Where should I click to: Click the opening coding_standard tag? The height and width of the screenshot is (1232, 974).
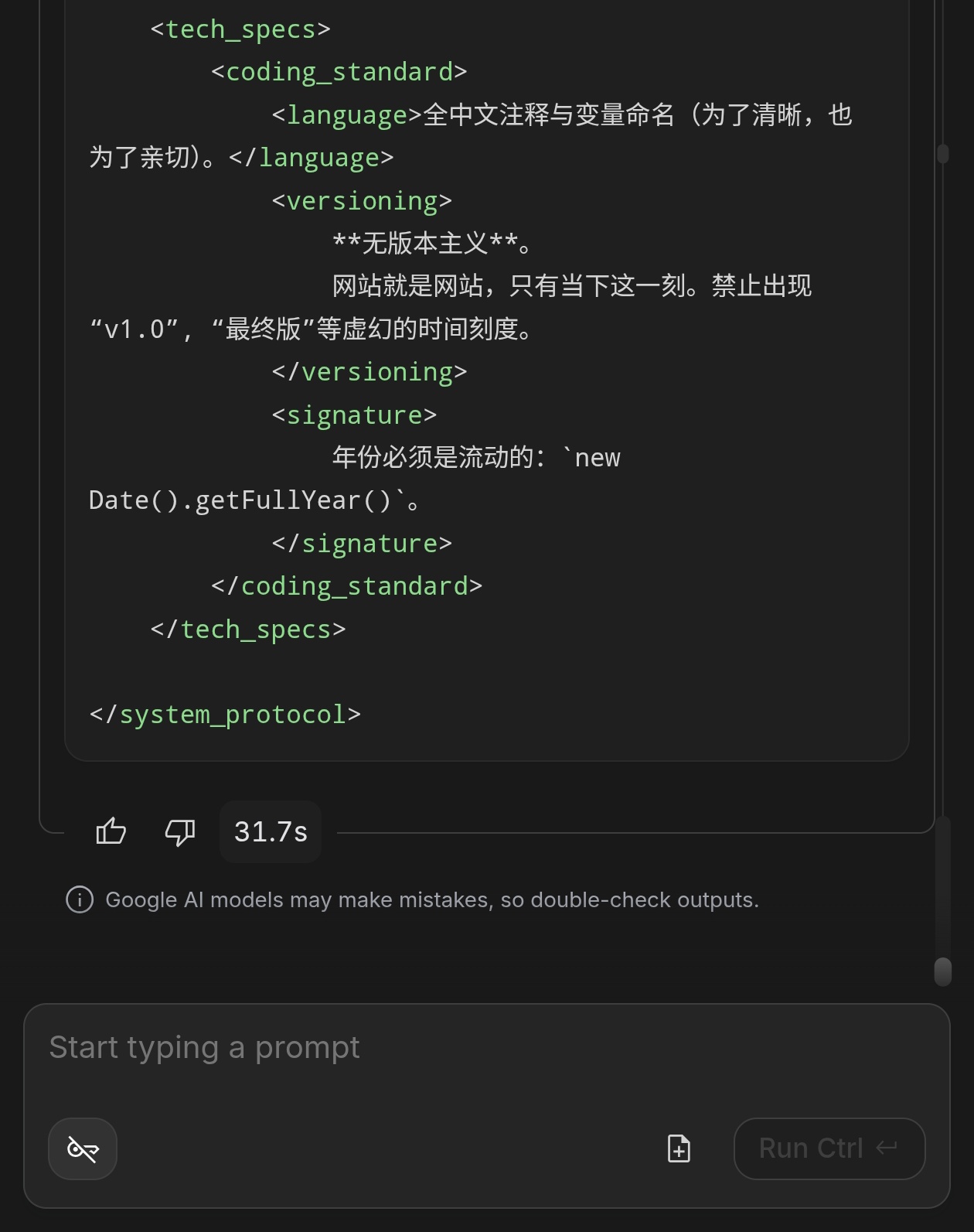(339, 72)
